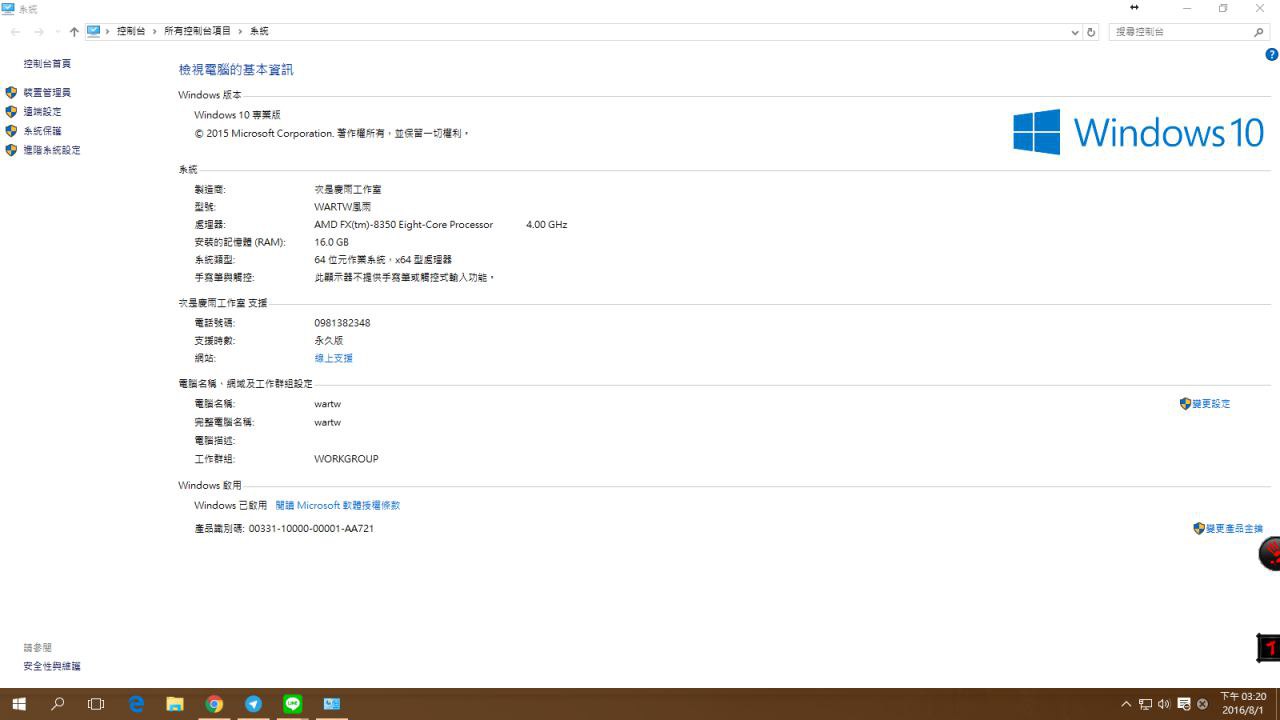Open taskbar Search magnifier

pyautogui.click(x=57, y=704)
